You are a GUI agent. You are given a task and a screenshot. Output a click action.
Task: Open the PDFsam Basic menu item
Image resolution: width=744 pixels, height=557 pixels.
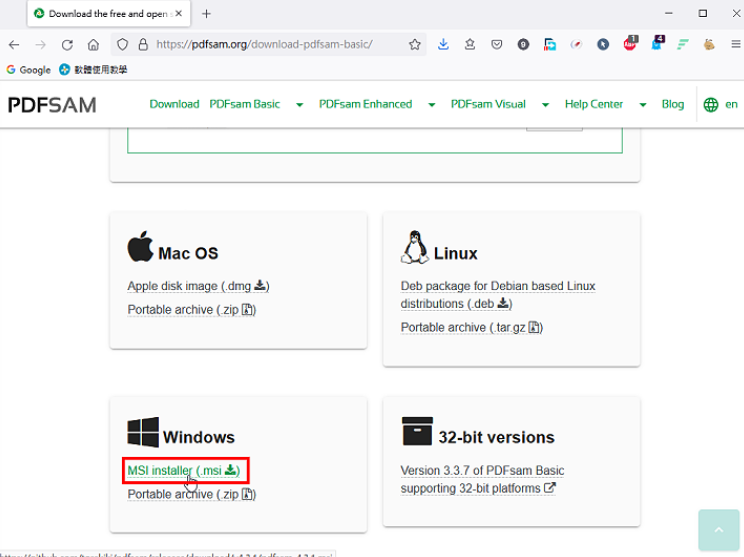[245, 104]
